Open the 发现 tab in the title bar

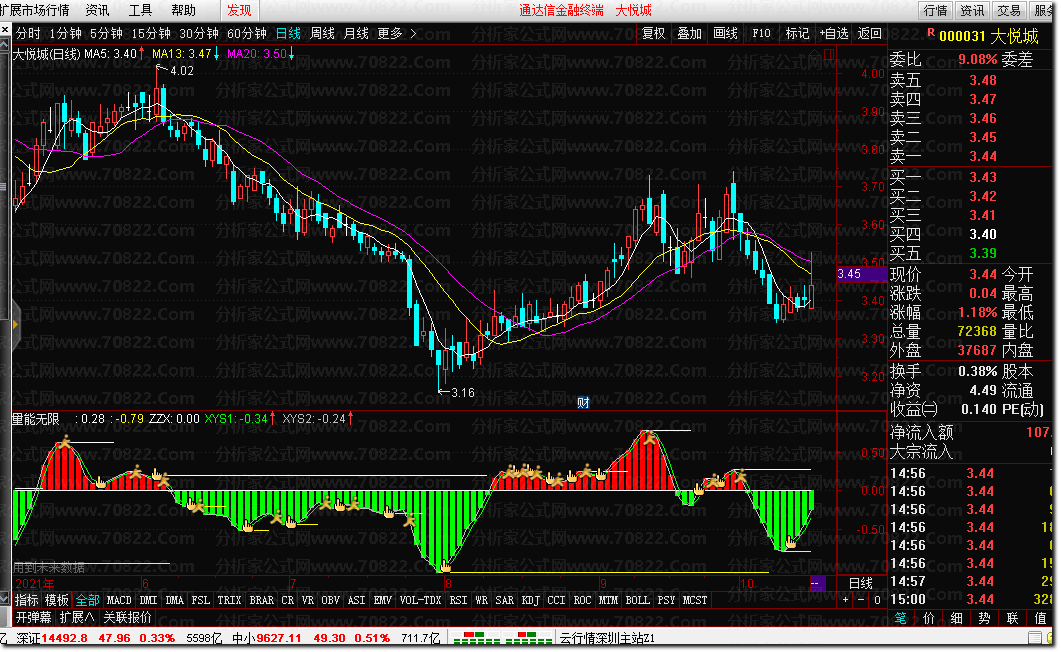tap(240, 10)
